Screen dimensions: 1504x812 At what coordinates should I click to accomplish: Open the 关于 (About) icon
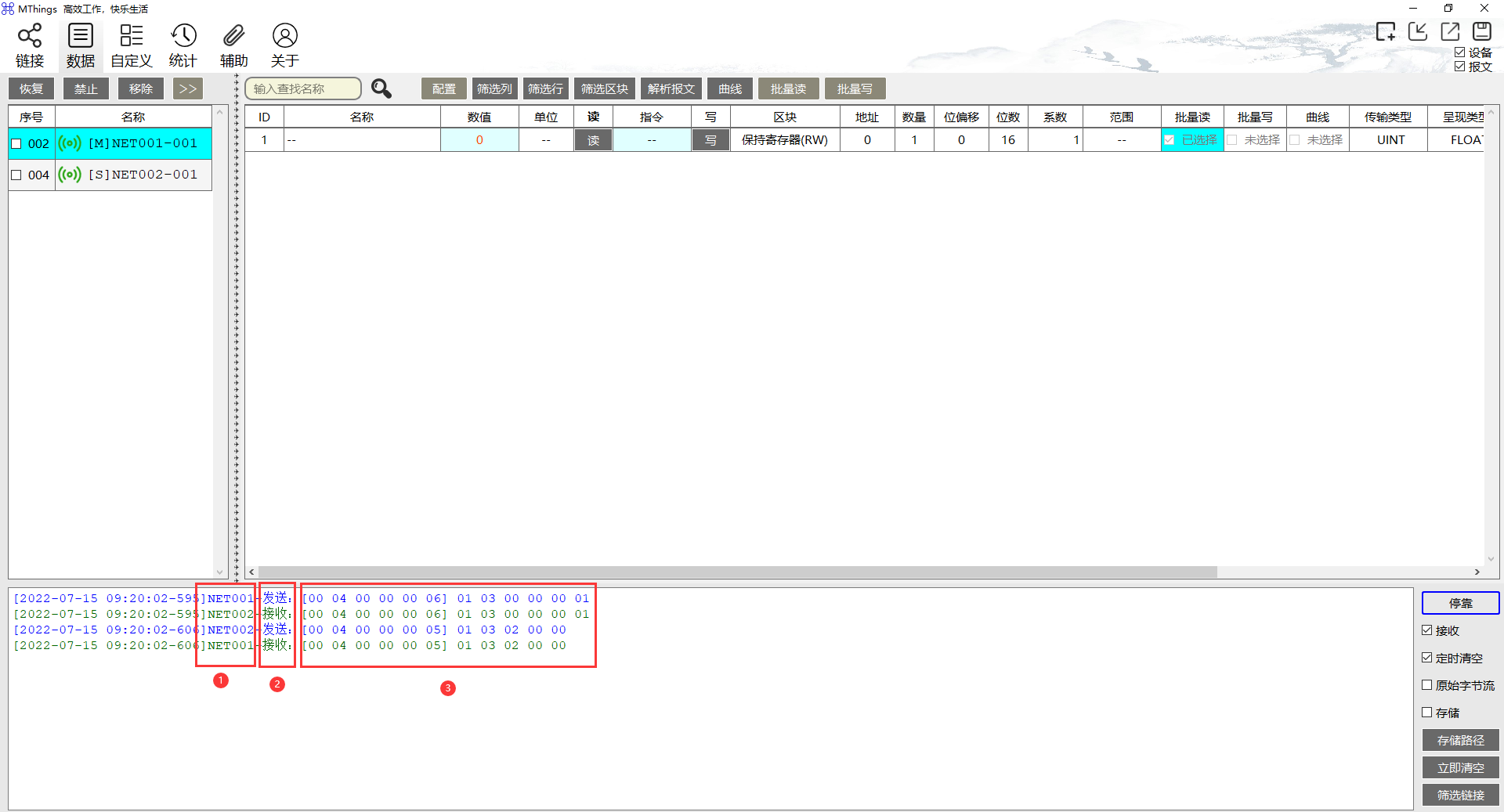(x=284, y=45)
